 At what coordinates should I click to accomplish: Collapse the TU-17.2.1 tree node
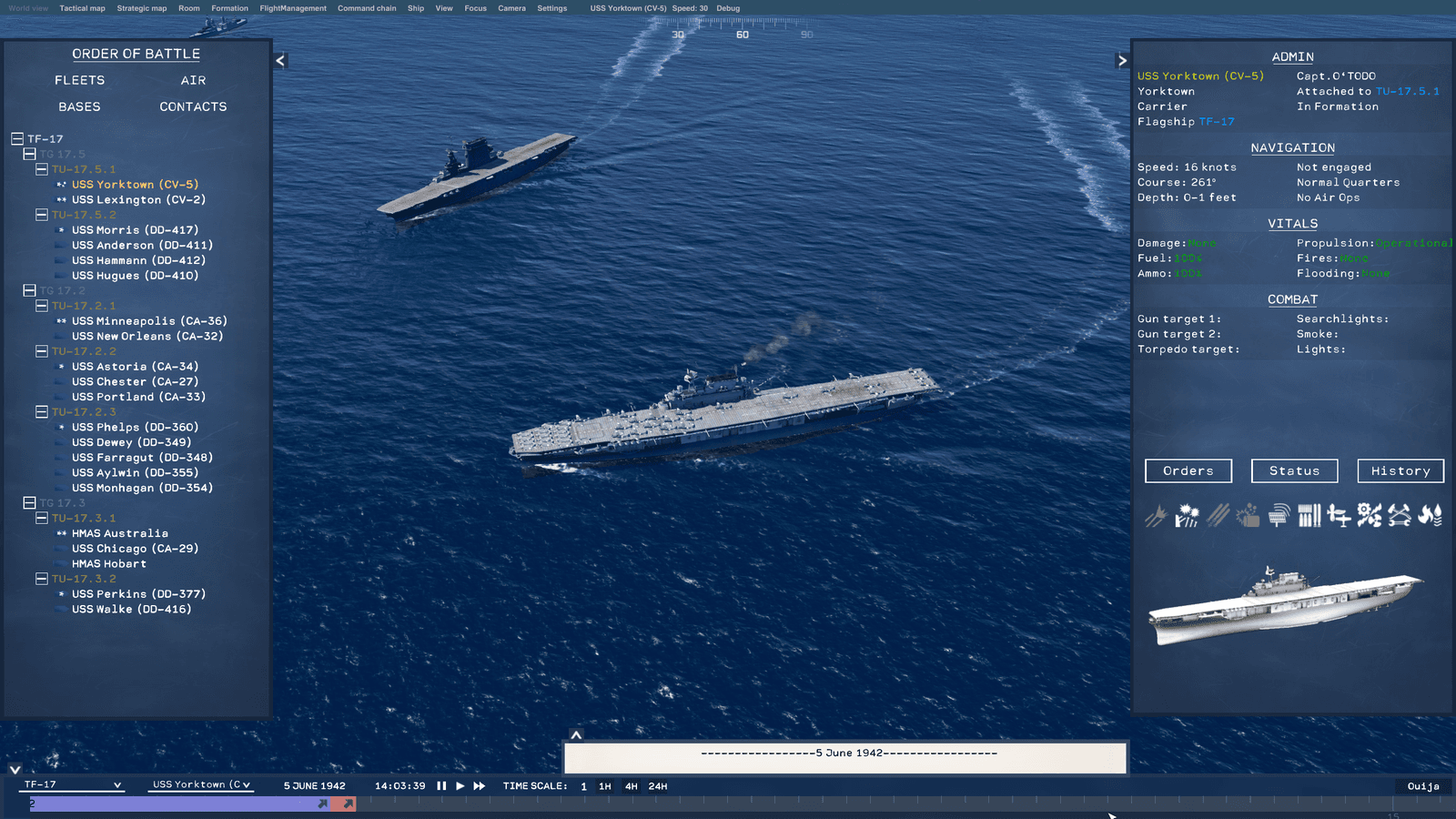[42, 306]
